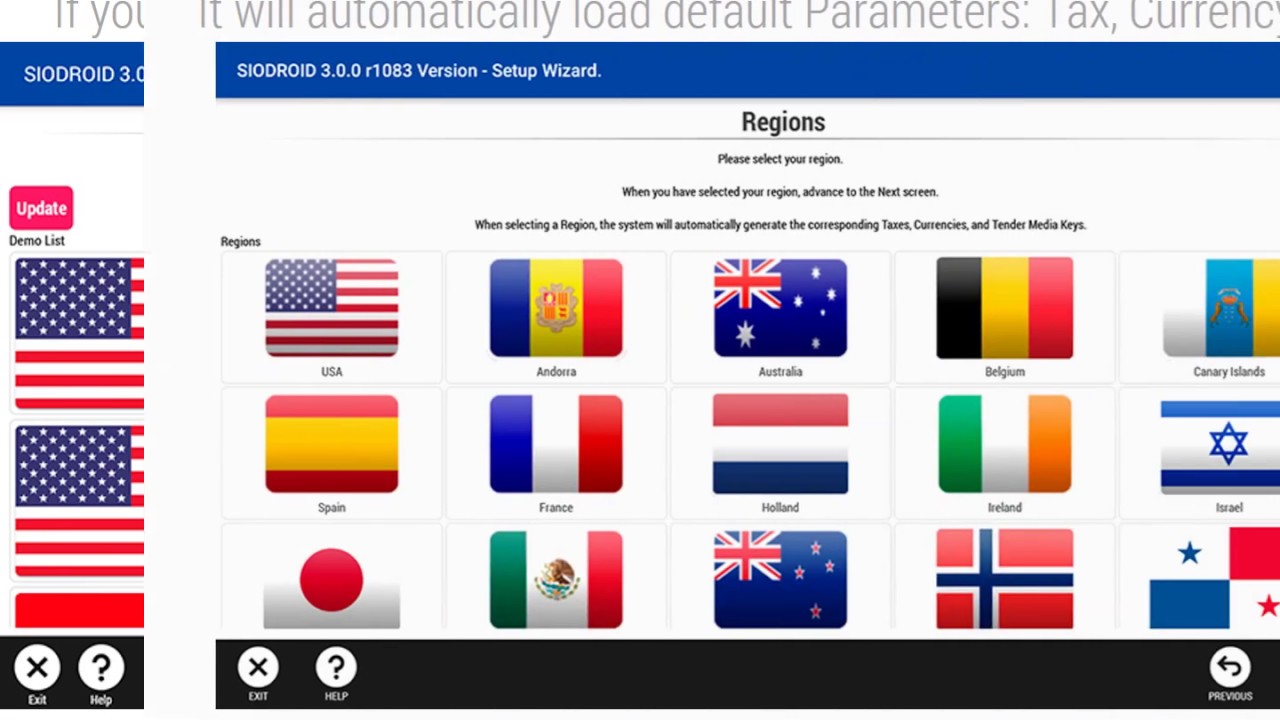The height and width of the screenshot is (720, 1280).
Task: Click the 'France' label text
Action: [556, 508]
